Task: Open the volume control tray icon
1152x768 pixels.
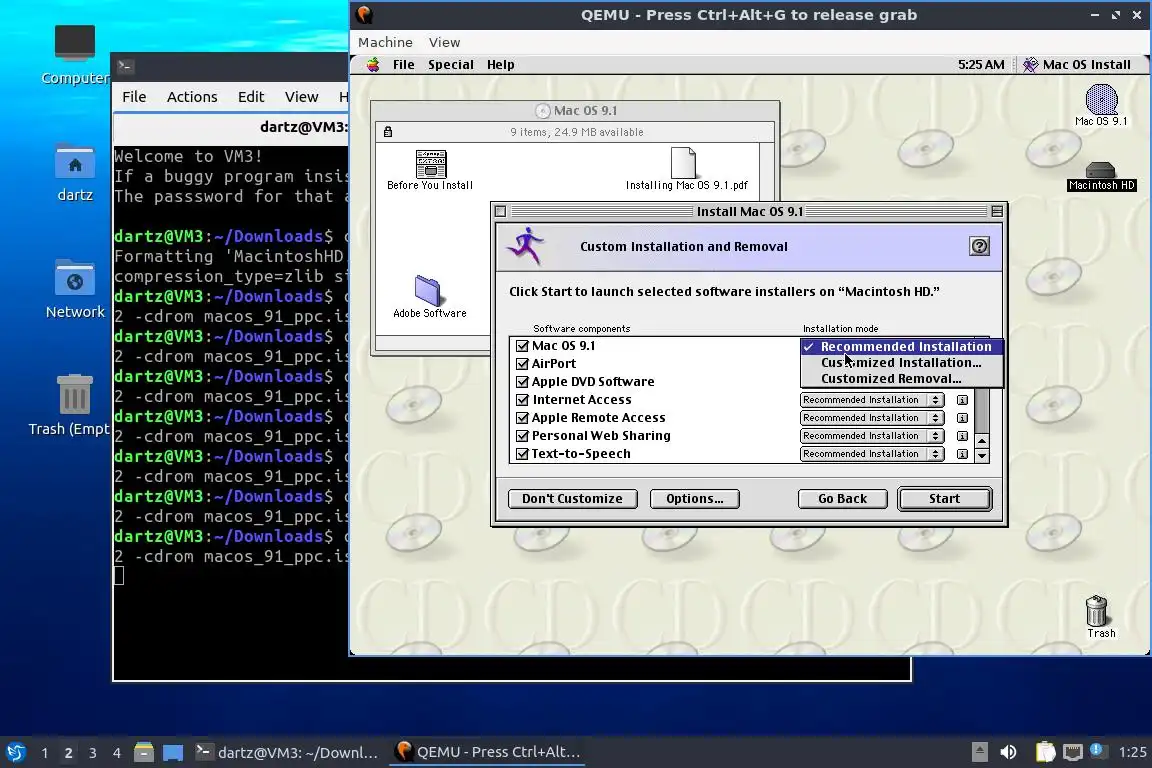Action: tap(1008, 752)
